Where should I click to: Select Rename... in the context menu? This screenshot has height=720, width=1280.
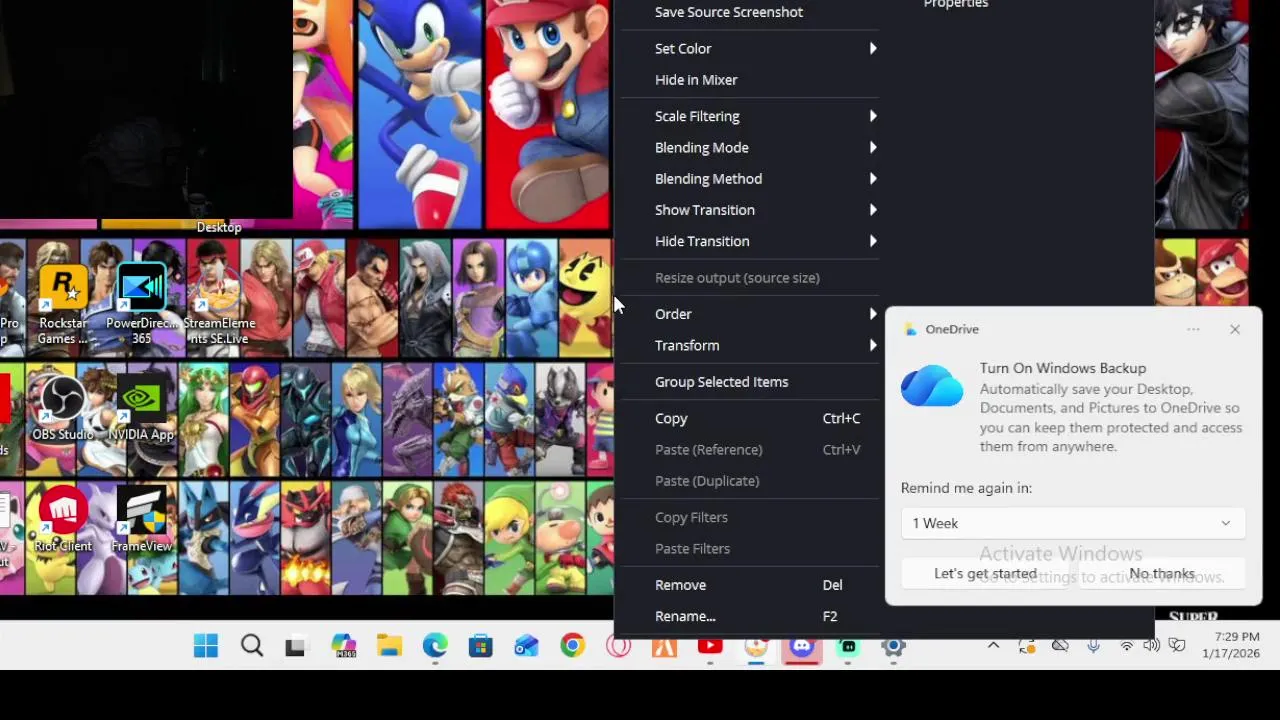685,616
